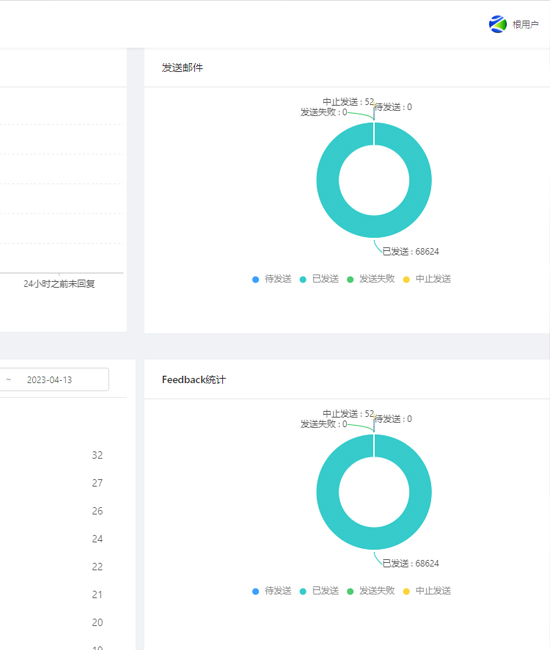Screen dimensions: 550x650
Task: Click the blue 待发送 legend dot in Feedback统计
Action: pyautogui.click(x=255, y=592)
